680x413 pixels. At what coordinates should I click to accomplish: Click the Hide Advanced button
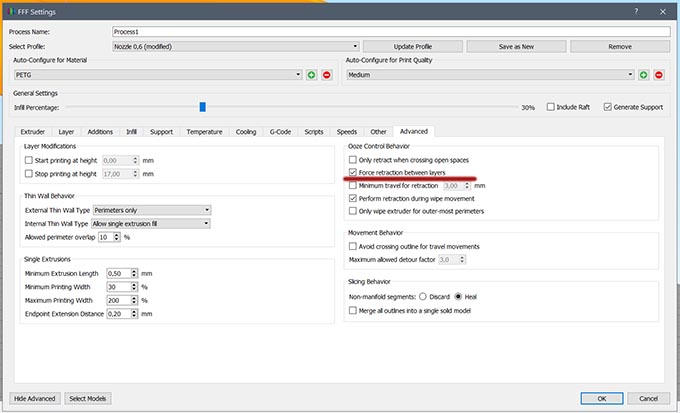pyautogui.click(x=35, y=398)
